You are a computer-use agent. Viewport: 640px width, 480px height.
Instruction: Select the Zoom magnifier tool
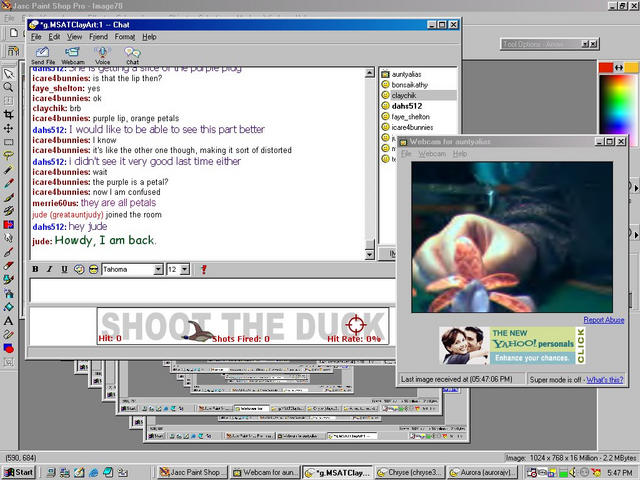tap(8, 87)
